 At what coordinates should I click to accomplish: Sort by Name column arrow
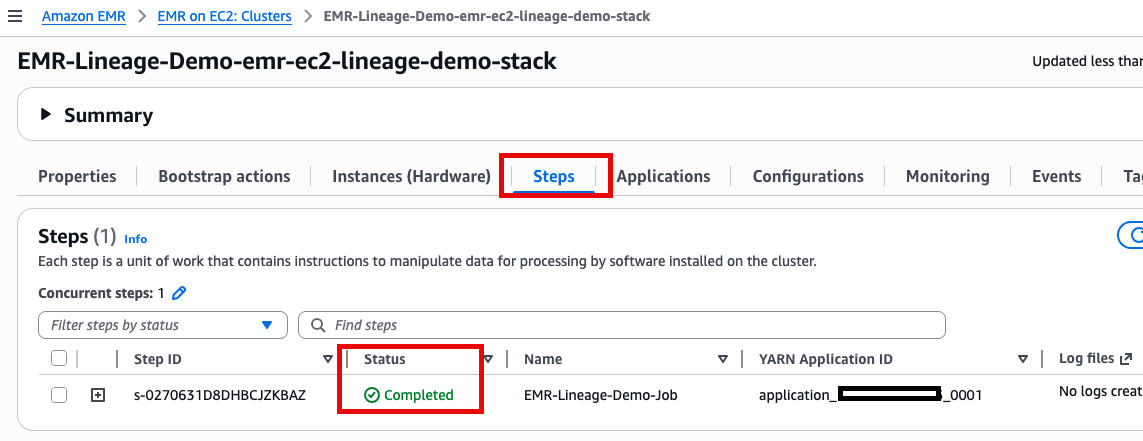[722, 359]
